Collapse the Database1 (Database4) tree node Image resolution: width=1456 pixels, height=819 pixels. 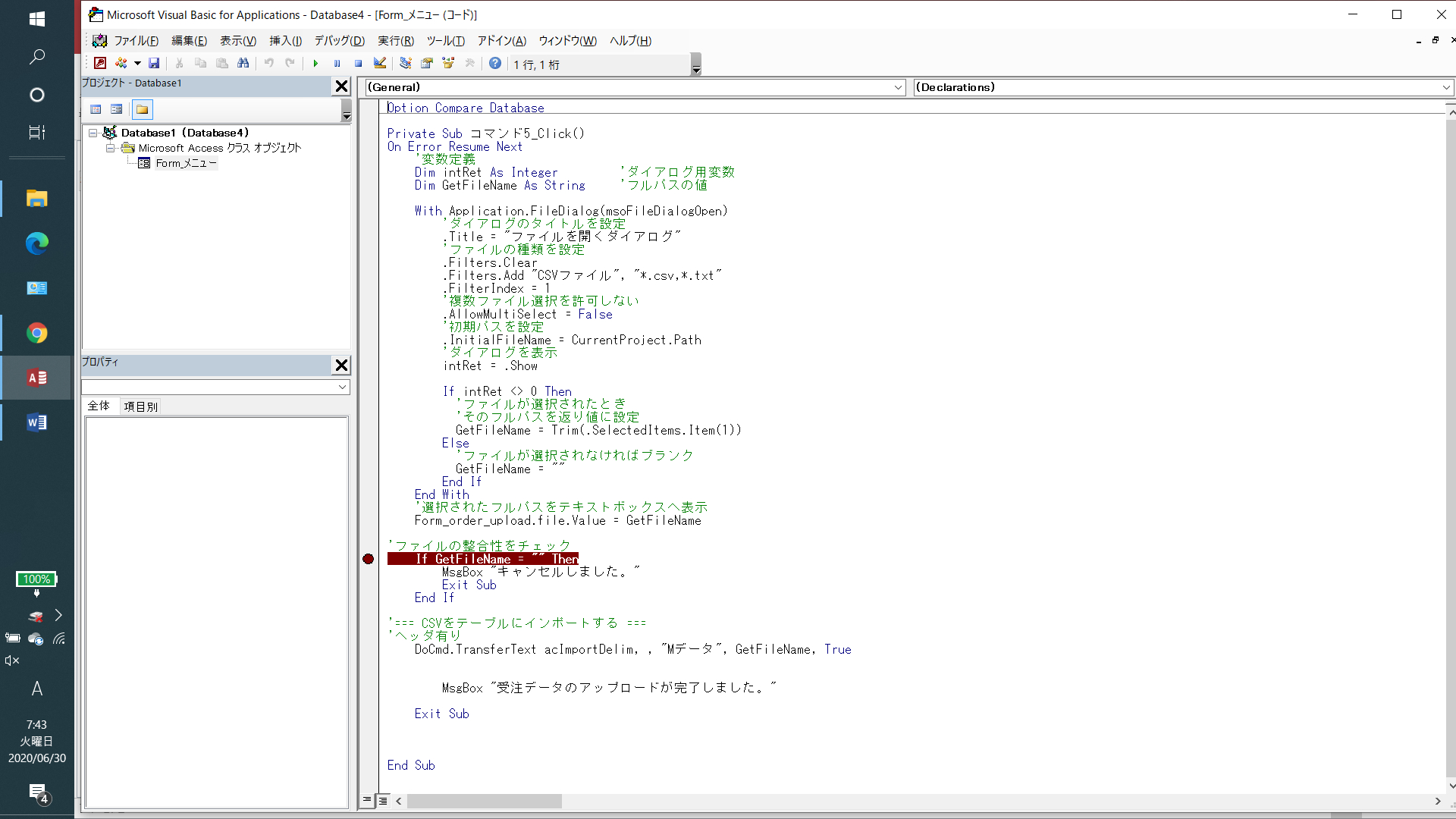(93, 133)
